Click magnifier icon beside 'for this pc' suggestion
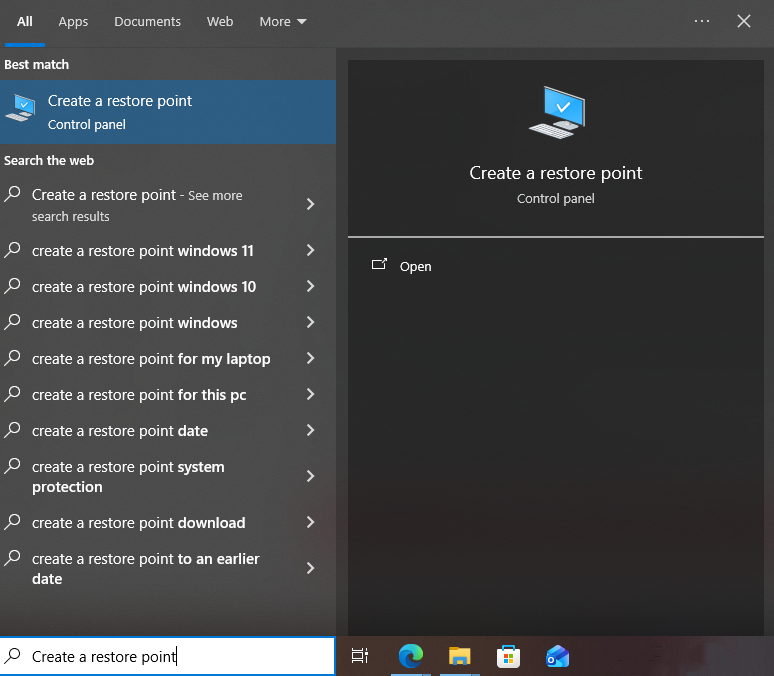774x676 pixels. tap(12, 394)
